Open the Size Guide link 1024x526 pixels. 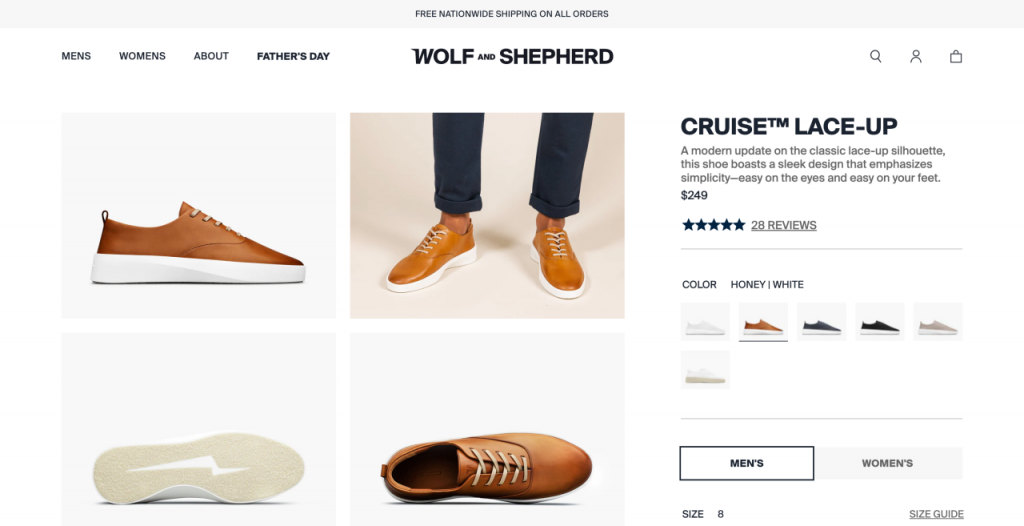coord(936,514)
